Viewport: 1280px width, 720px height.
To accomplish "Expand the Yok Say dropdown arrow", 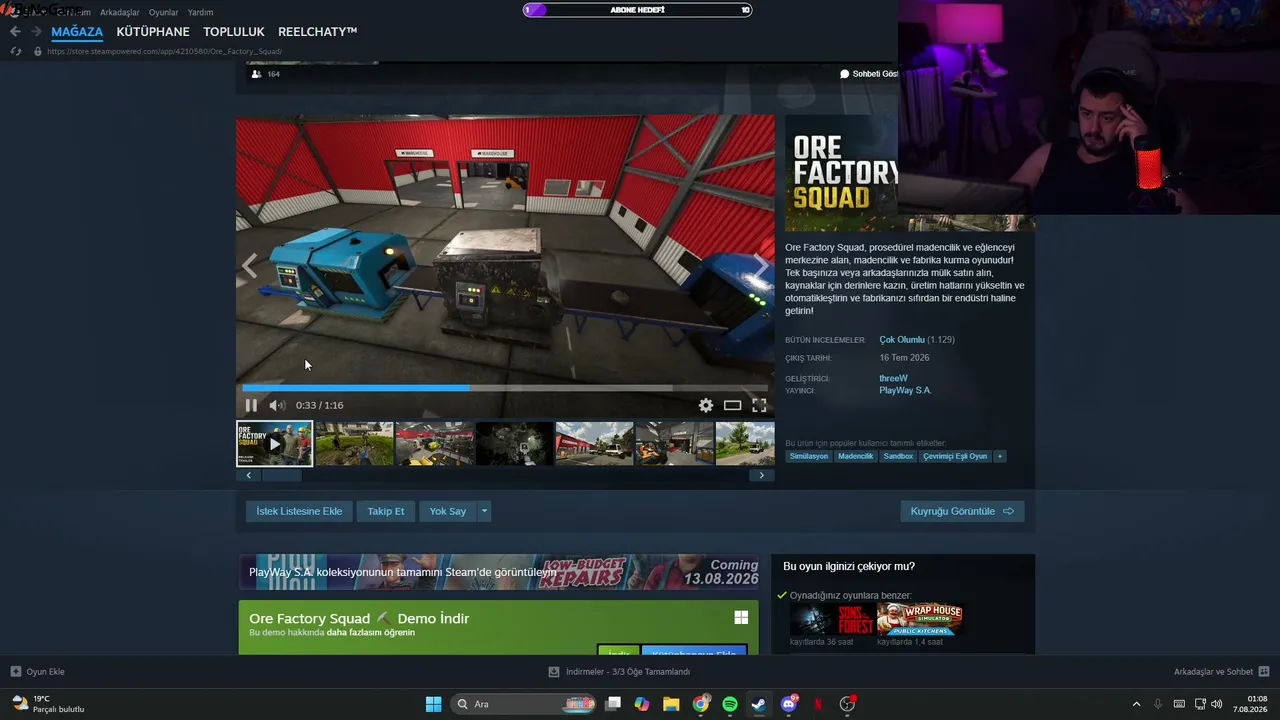I will pyautogui.click(x=484, y=511).
